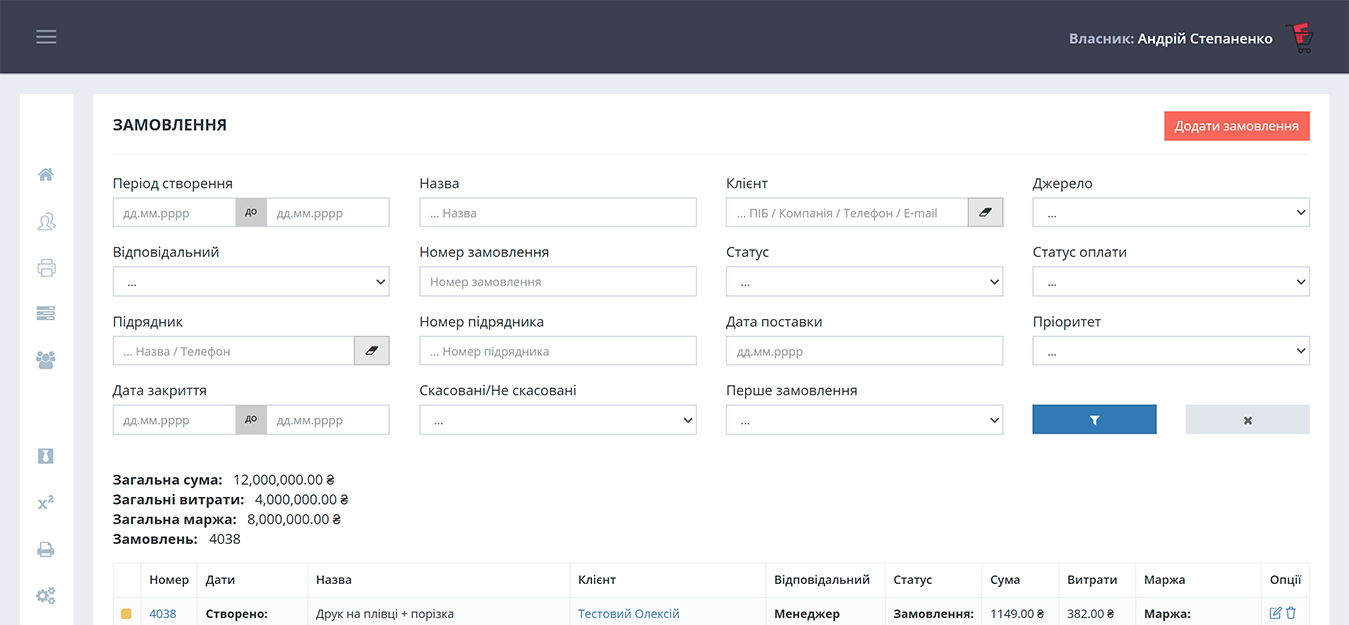Click the Номер замовлення input field
Viewport: 1349px width, 625px height.
click(x=557, y=282)
